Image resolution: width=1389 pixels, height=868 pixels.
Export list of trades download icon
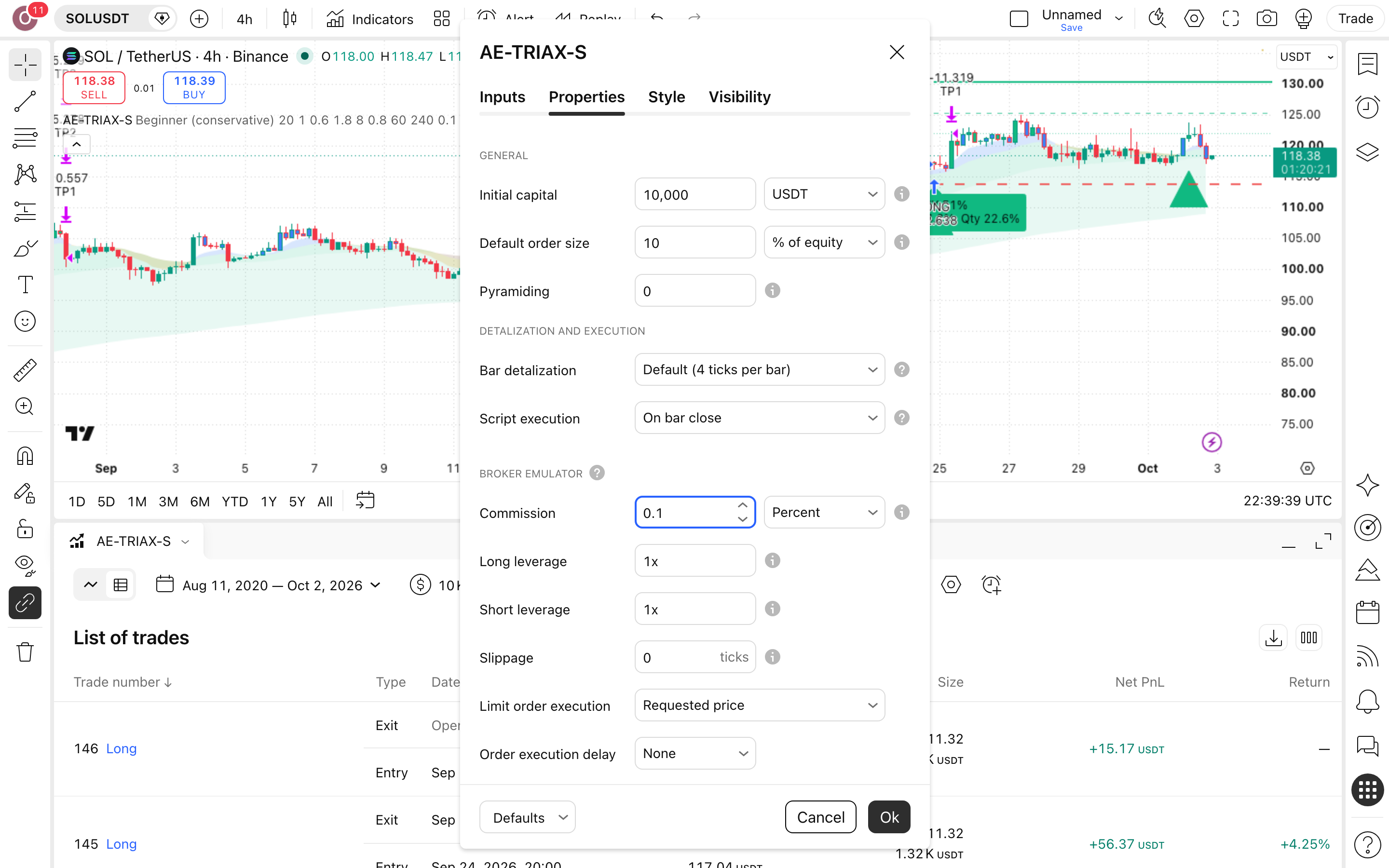click(x=1273, y=637)
